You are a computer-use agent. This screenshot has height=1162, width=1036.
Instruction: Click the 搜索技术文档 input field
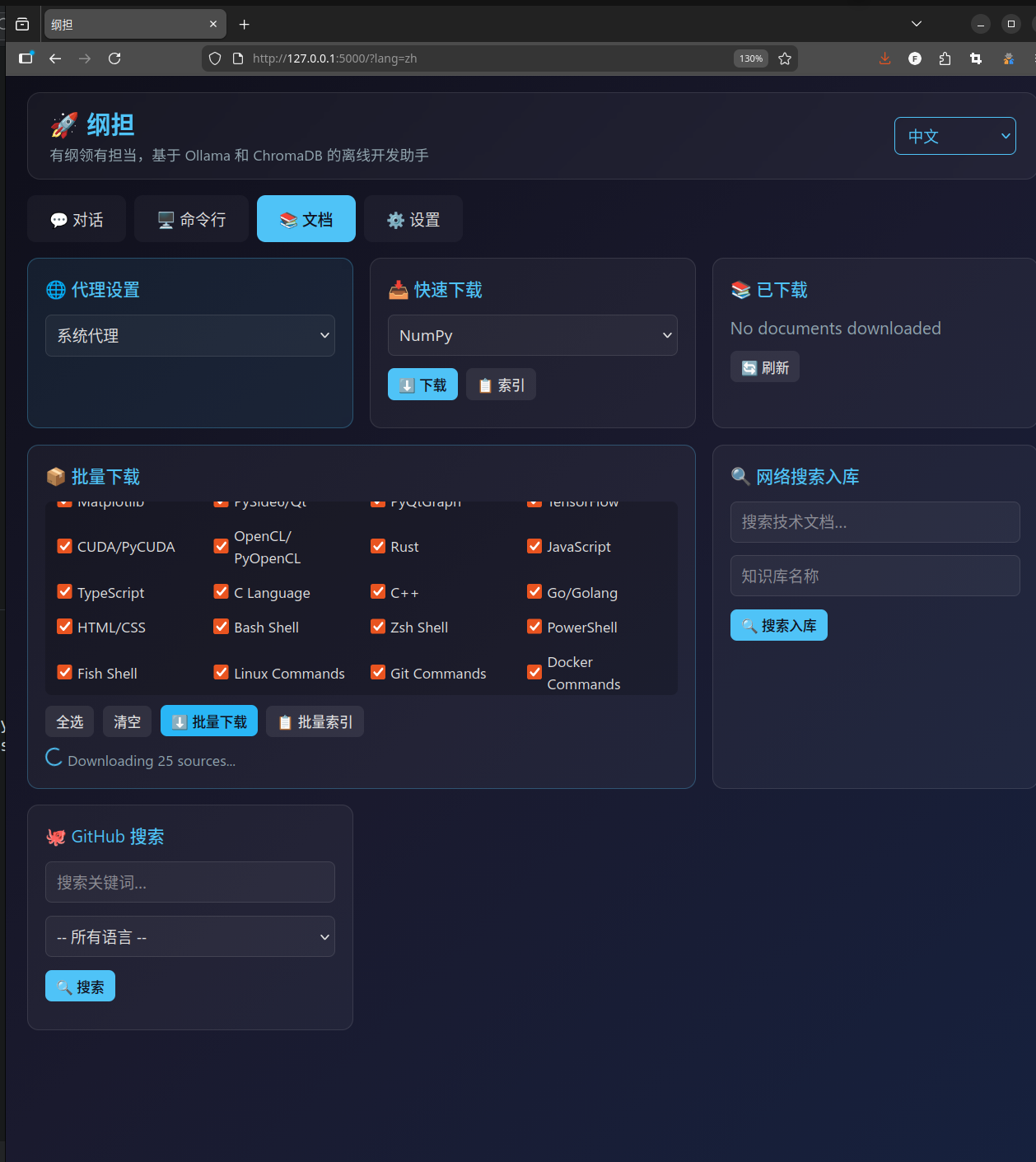point(874,521)
